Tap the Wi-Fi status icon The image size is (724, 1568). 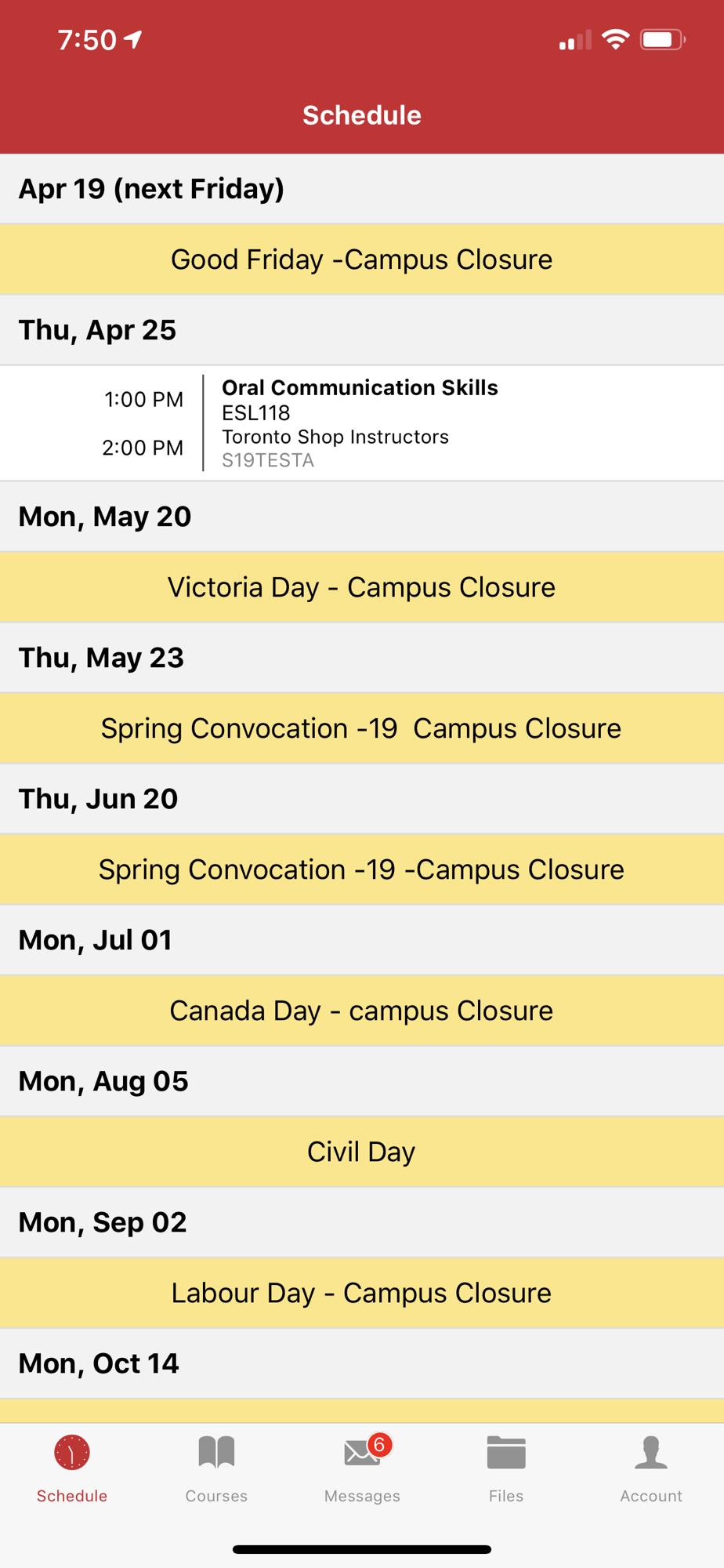tap(616, 39)
